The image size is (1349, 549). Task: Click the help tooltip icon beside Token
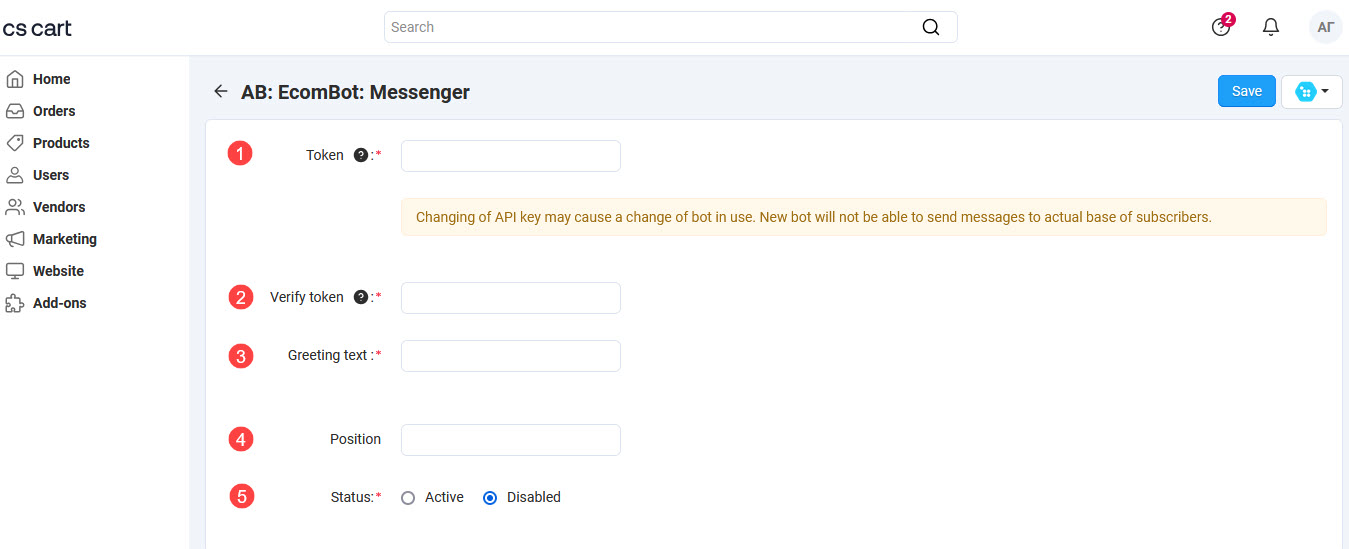coord(361,155)
